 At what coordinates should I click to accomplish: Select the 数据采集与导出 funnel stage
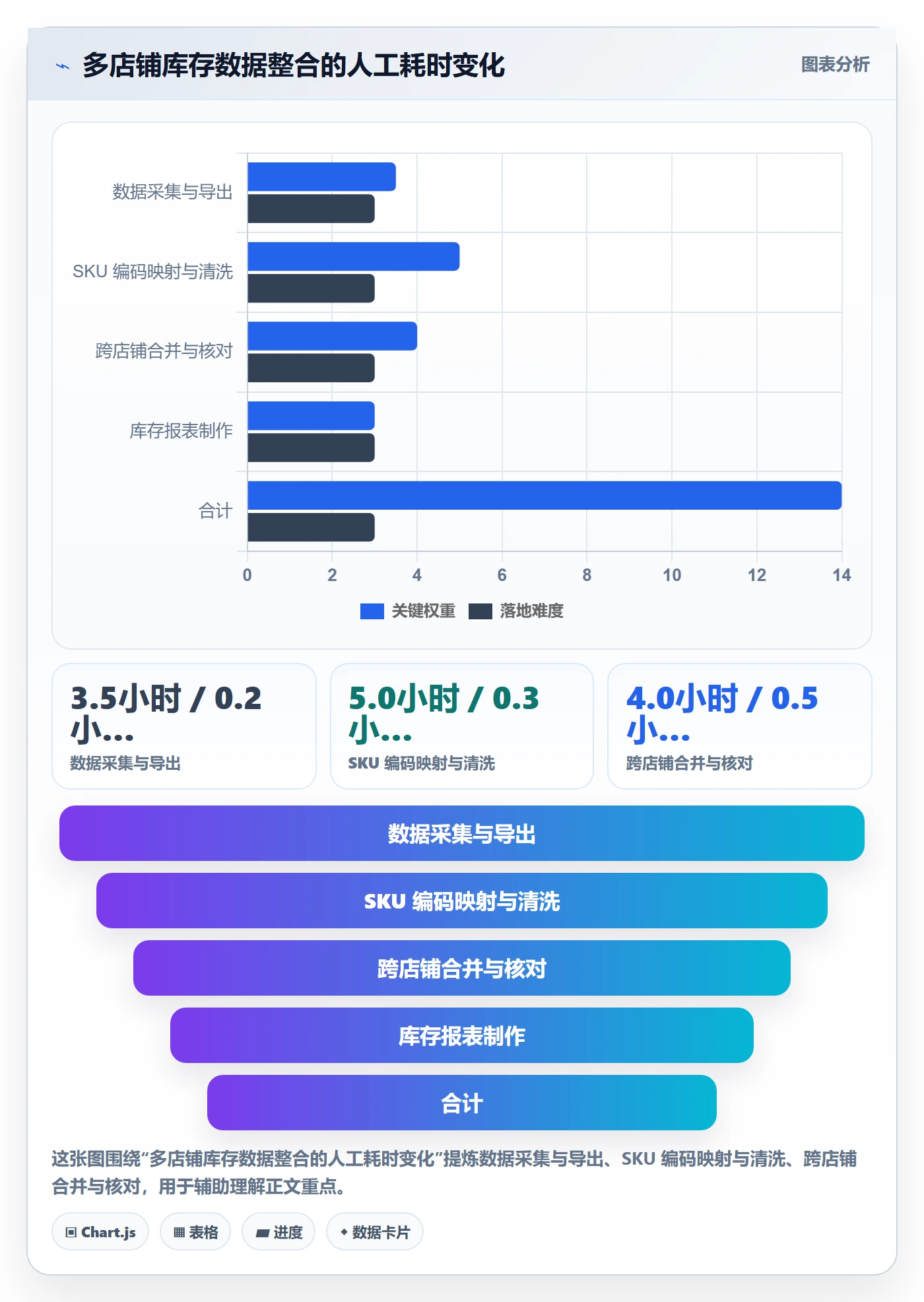[462, 833]
